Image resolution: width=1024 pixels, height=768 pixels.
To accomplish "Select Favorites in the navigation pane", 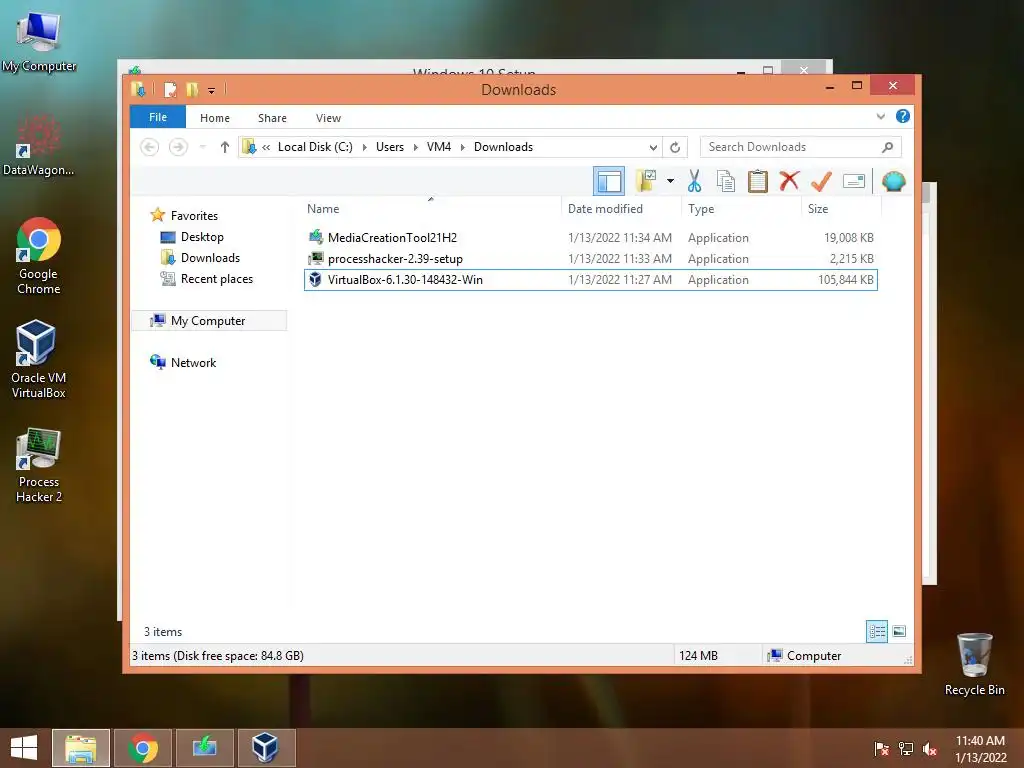I will click(x=194, y=216).
